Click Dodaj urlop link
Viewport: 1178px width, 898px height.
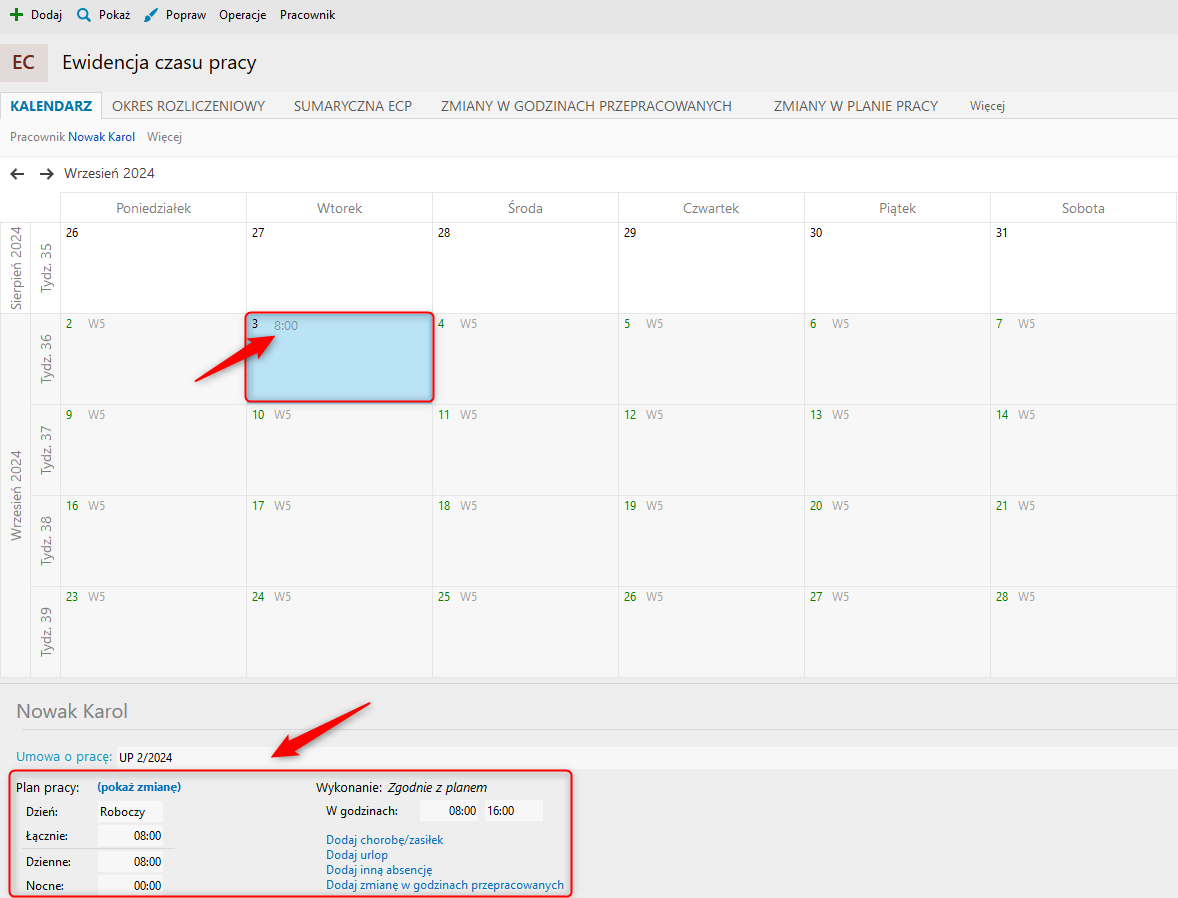357,855
